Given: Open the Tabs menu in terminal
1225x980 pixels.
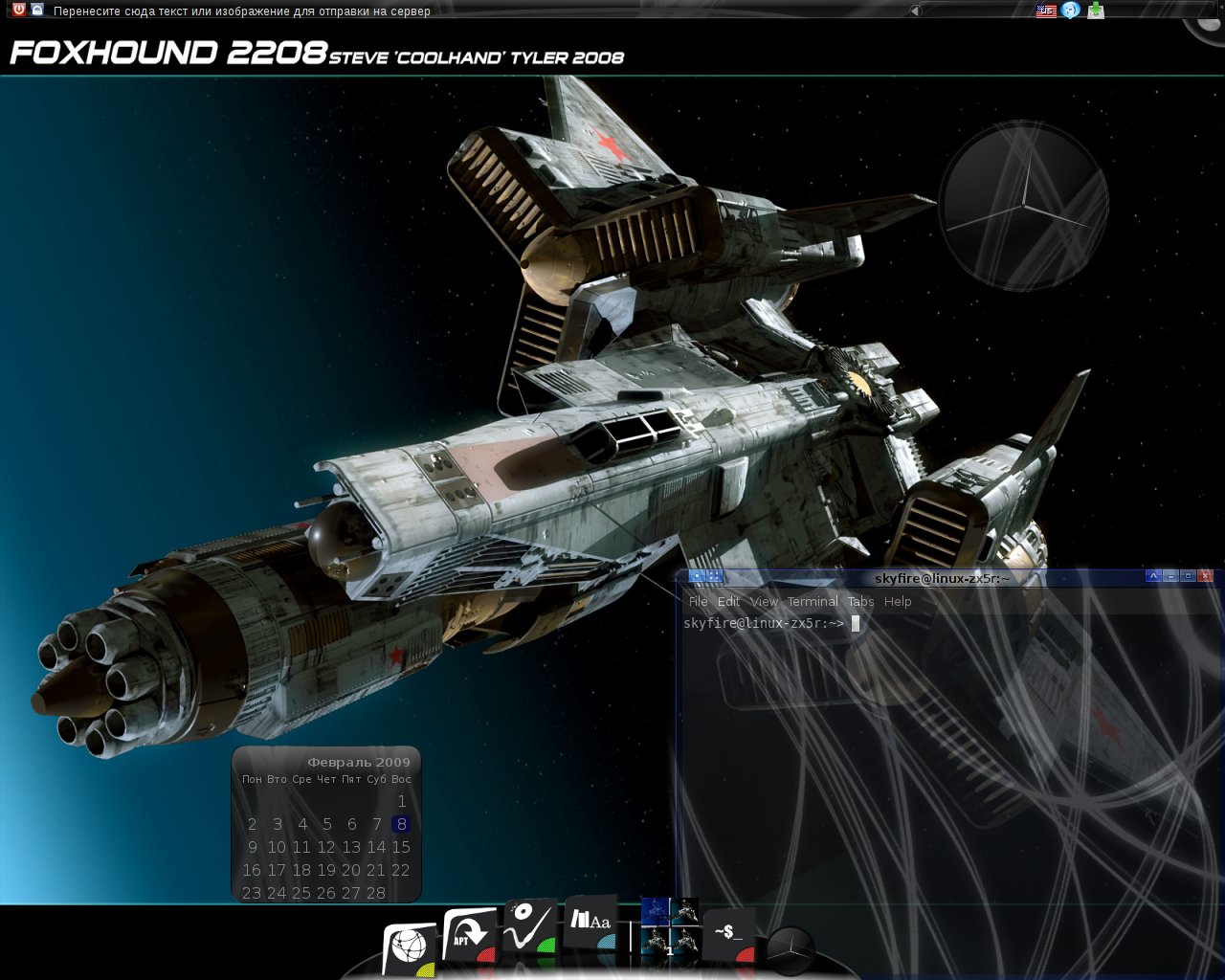Looking at the screenshot, I should click(860, 601).
